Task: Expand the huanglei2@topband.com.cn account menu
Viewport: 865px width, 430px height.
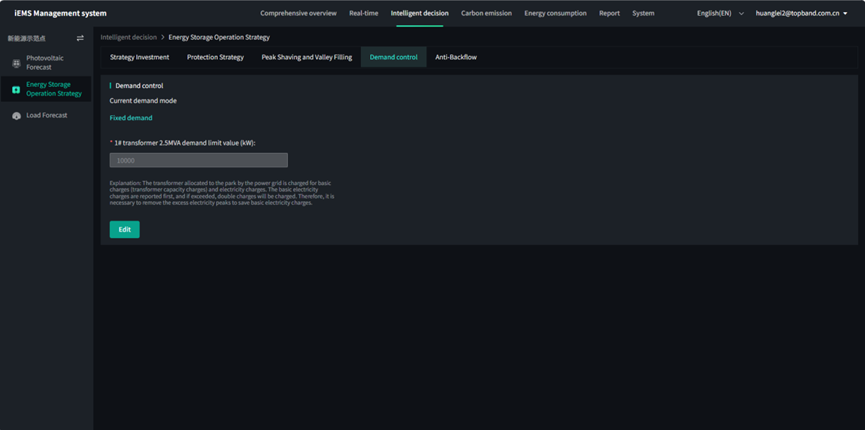Action: [802, 13]
